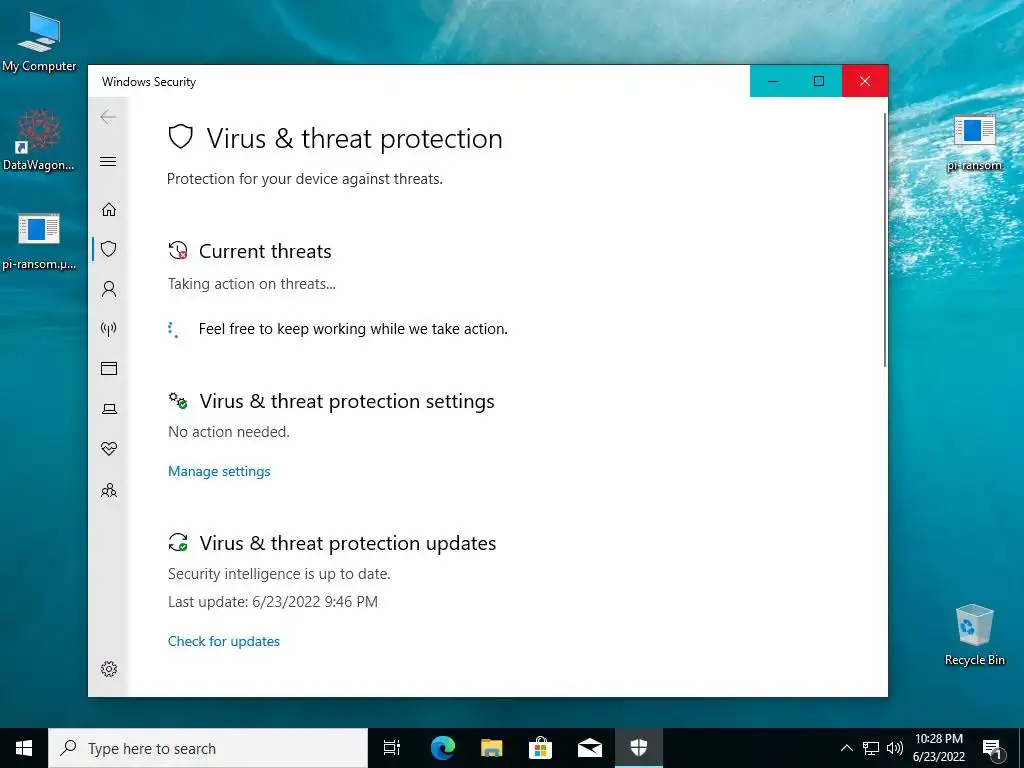The height and width of the screenshot is (768, 1024).
Task: Go back with the left arrow
Action: click(x=108, y=118)
